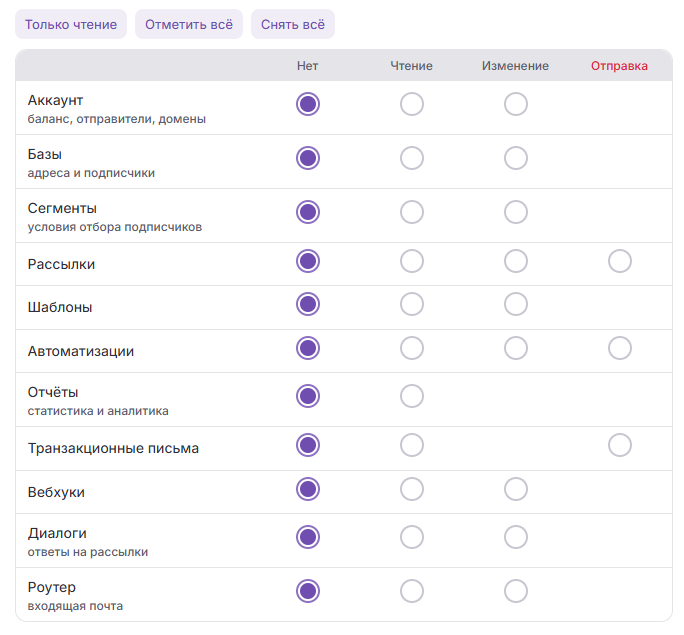This screenshot has width=684, height=635.
Task: Click the Изменение column header
Action: [x=515, y=66]
